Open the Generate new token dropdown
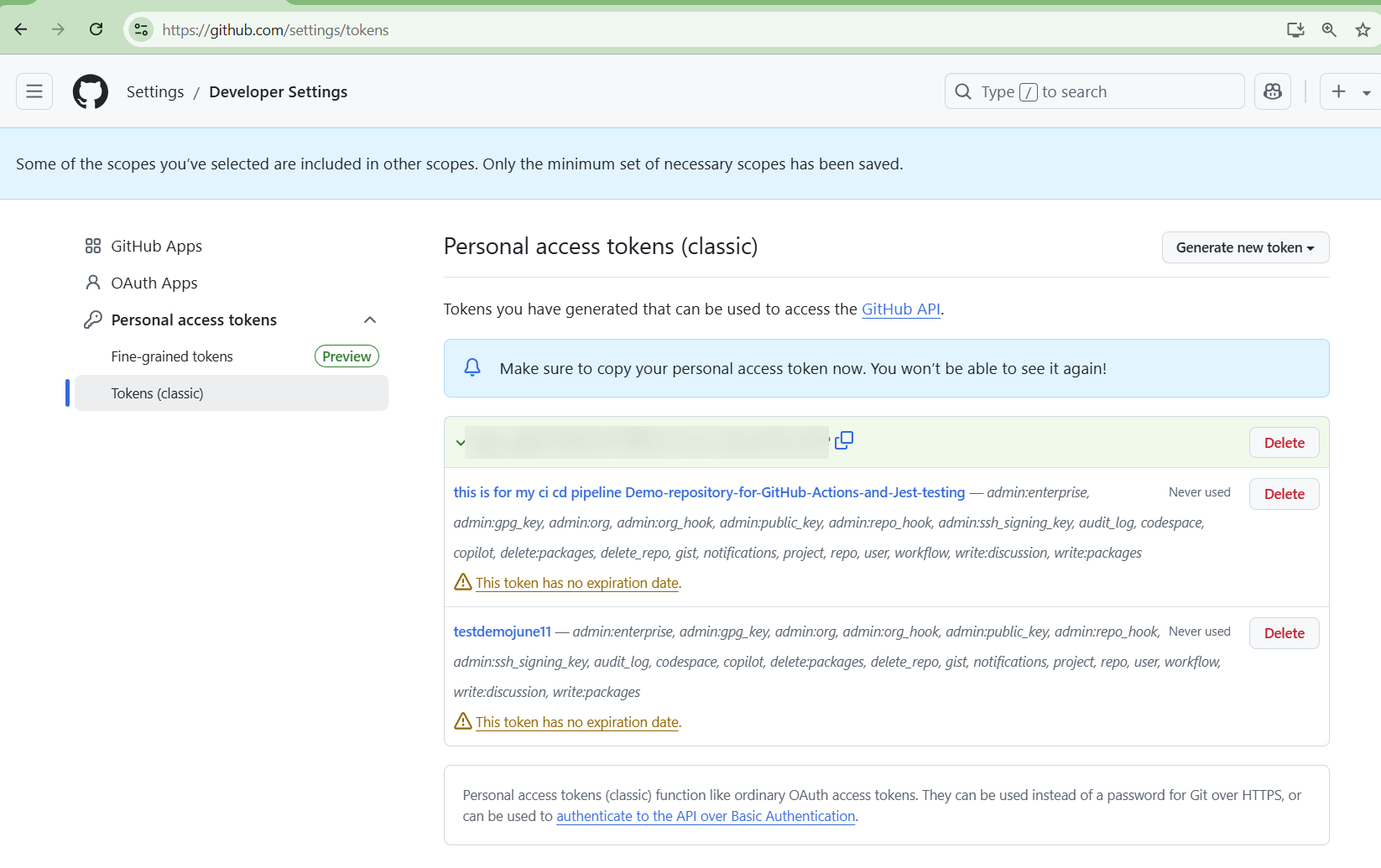The width and height of the screenshot is (1381, 868). (1245, 247)
